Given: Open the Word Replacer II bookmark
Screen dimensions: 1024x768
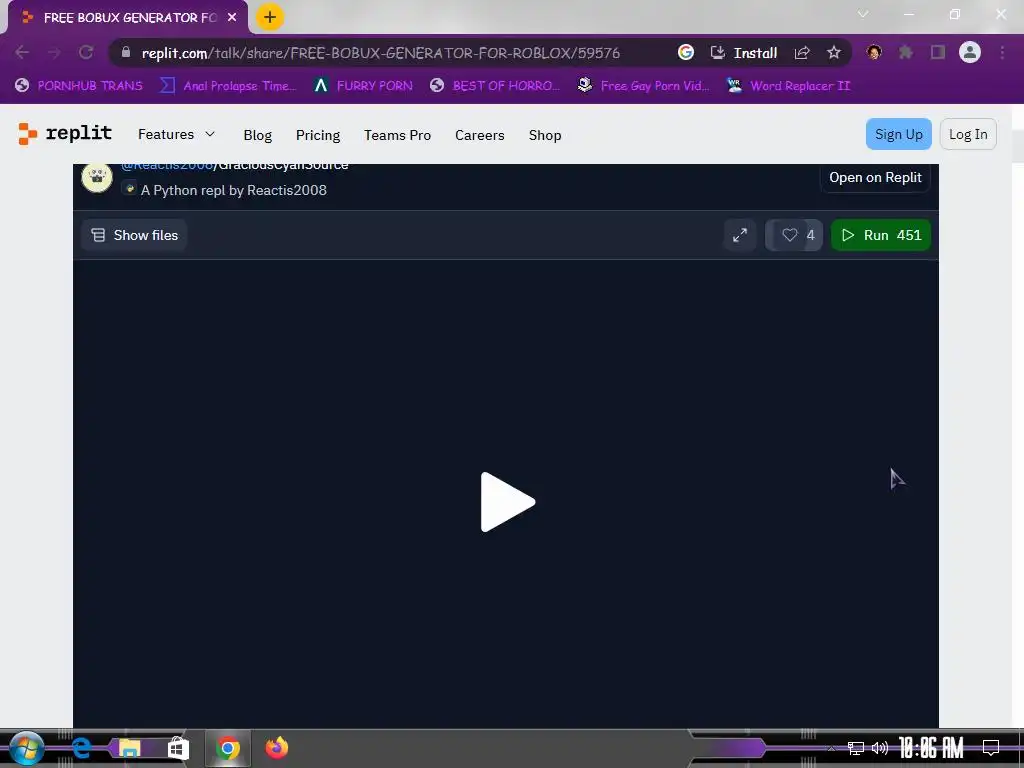Looking at the screenshot, I should tap(789, 86).
